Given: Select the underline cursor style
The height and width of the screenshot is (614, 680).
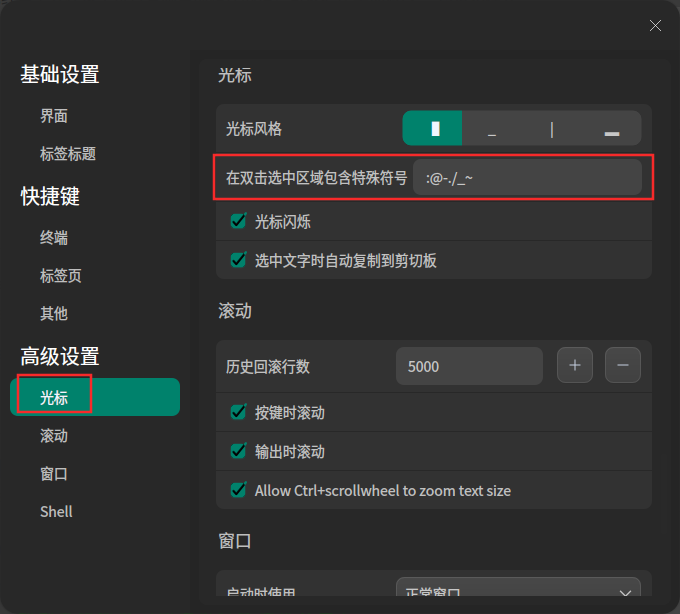Looking at the screenshot, I should (492, 128).
